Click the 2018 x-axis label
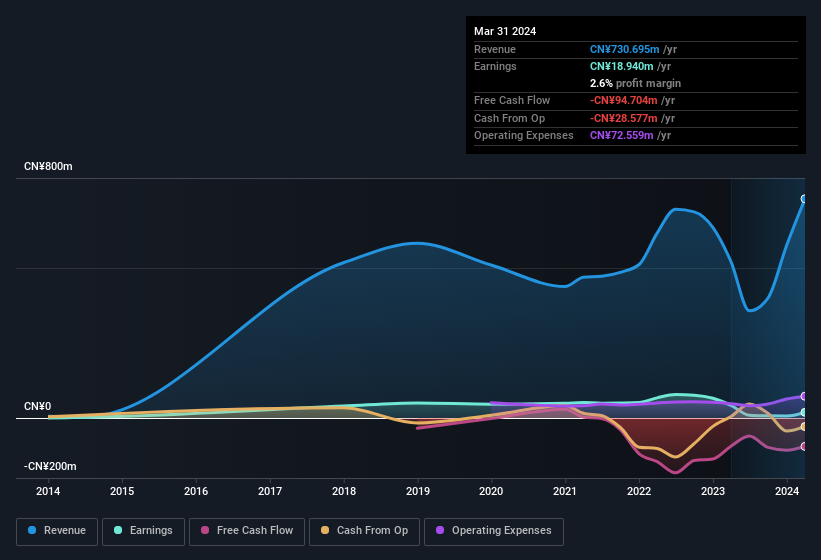 344,491
